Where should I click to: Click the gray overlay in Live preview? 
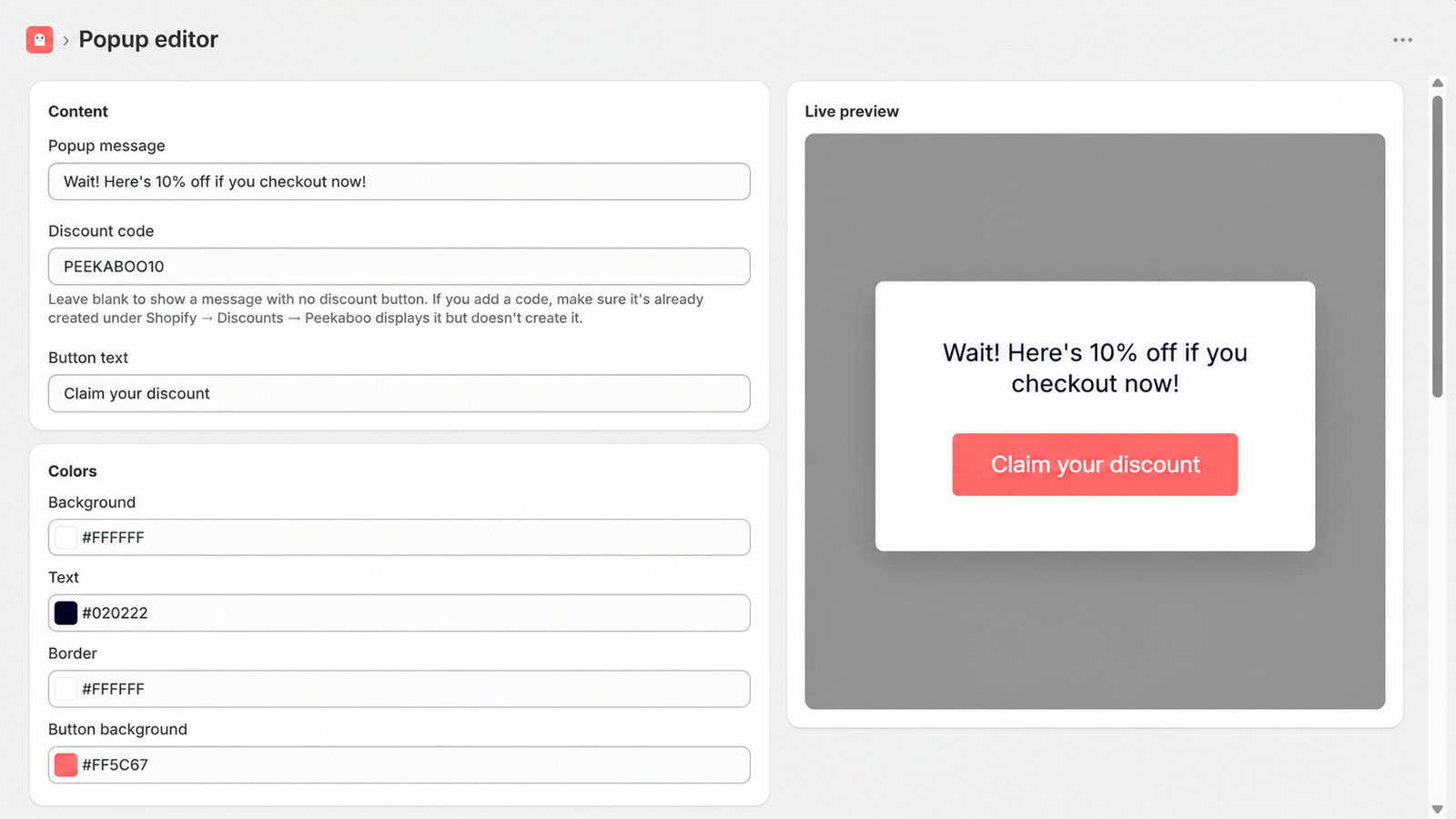click(1095, 207)
